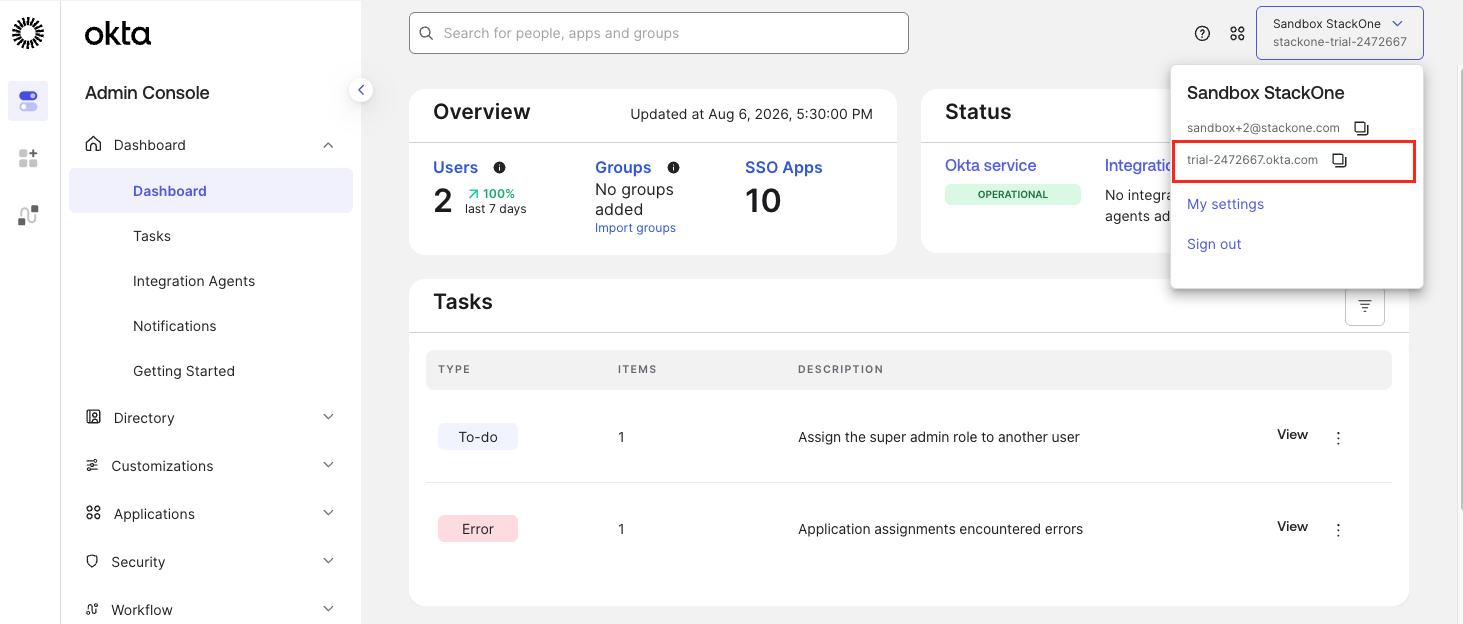The height and width of the screenshot is (624, 1463).
Task: Open the workflow connector icon in the left rail
Action: pyautogui.click(x=28, y=215)
